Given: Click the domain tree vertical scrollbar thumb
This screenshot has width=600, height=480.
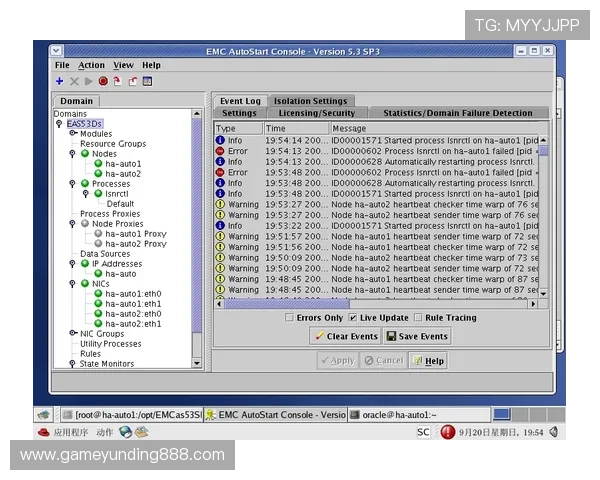Looking at the screenshot, I should click(x=197, y=225).
